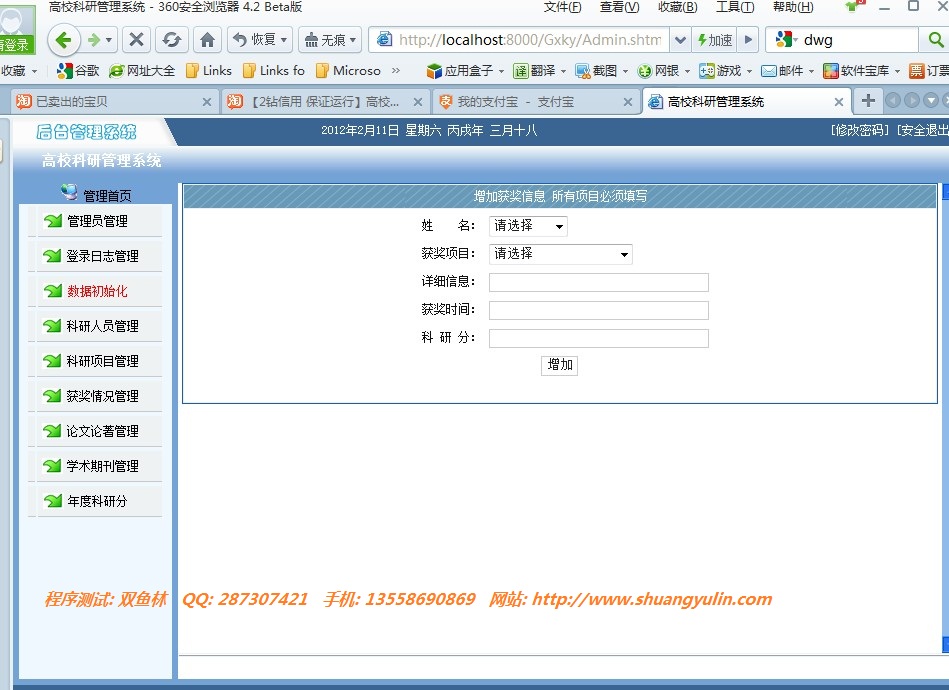
Task: Open a new tab with plus button
Action: pyautogui.click(x=868, y=100)
